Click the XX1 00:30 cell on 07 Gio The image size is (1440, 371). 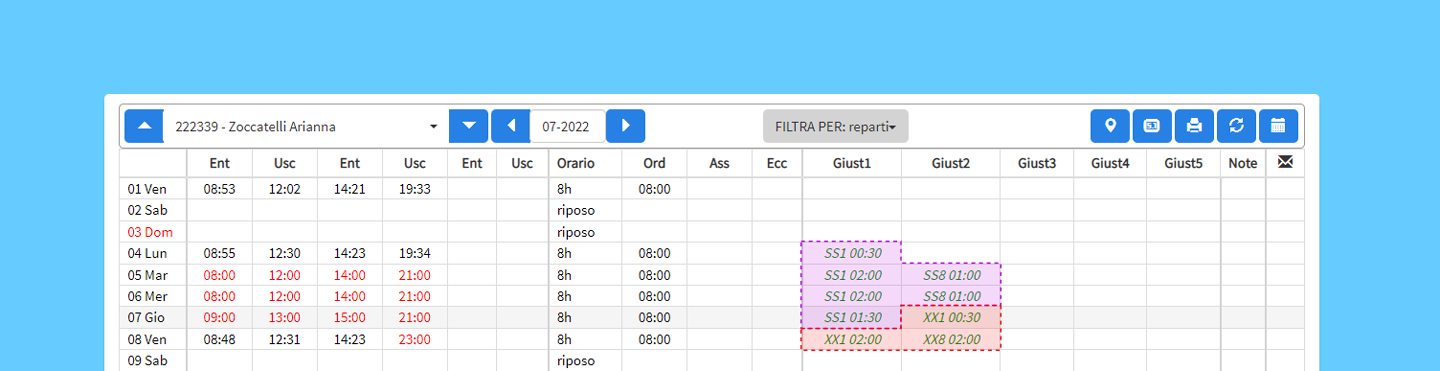(951, 317)
